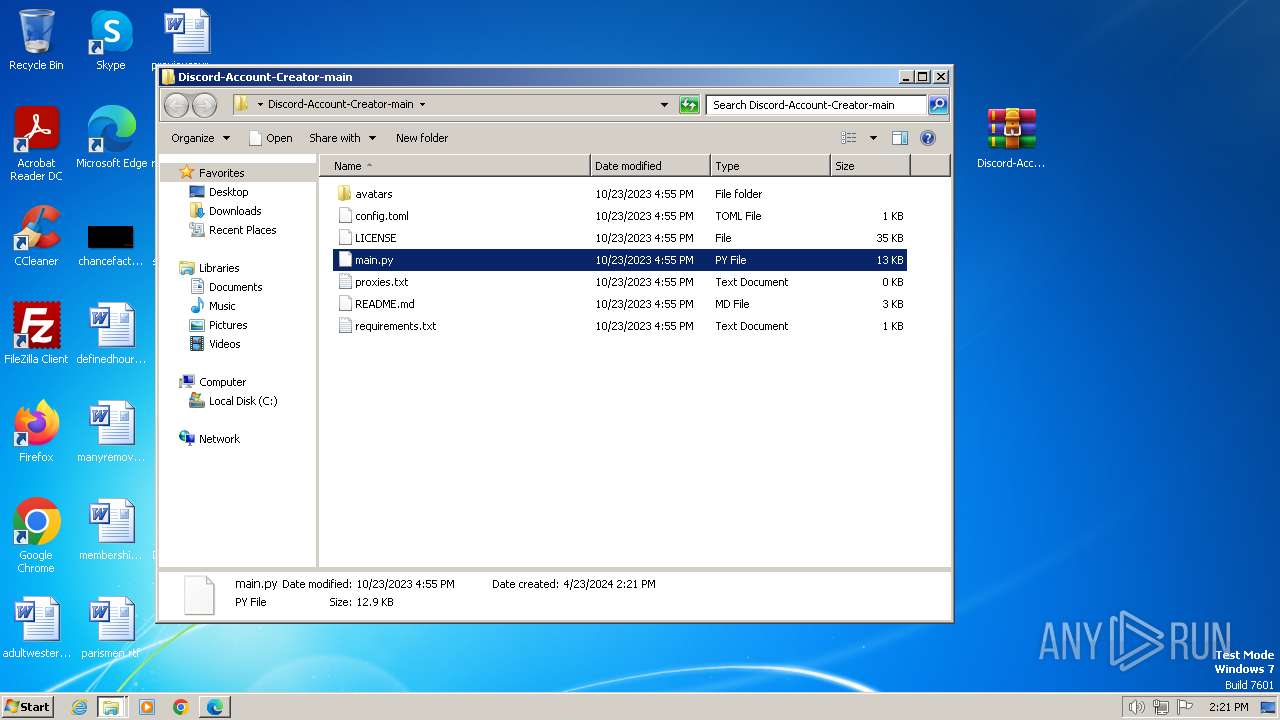Select the adultwester Word document icon

pyautogui.click(x=36, y=628)
